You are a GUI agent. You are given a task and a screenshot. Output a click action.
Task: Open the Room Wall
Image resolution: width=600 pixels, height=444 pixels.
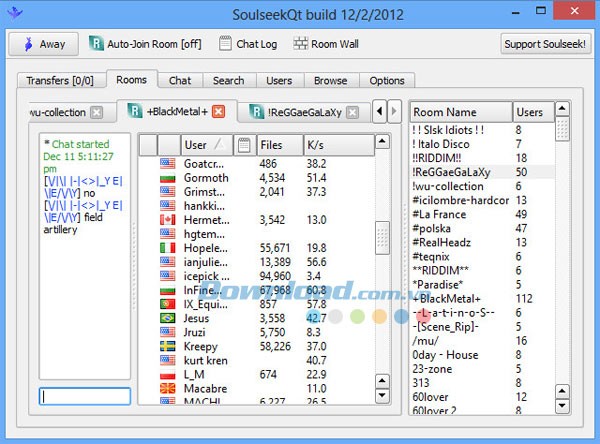(323, 44)
